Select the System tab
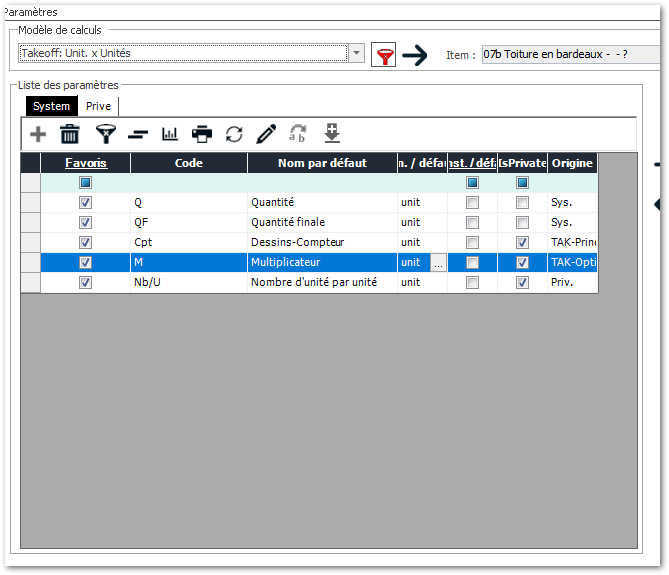 (x=51, y=106)
